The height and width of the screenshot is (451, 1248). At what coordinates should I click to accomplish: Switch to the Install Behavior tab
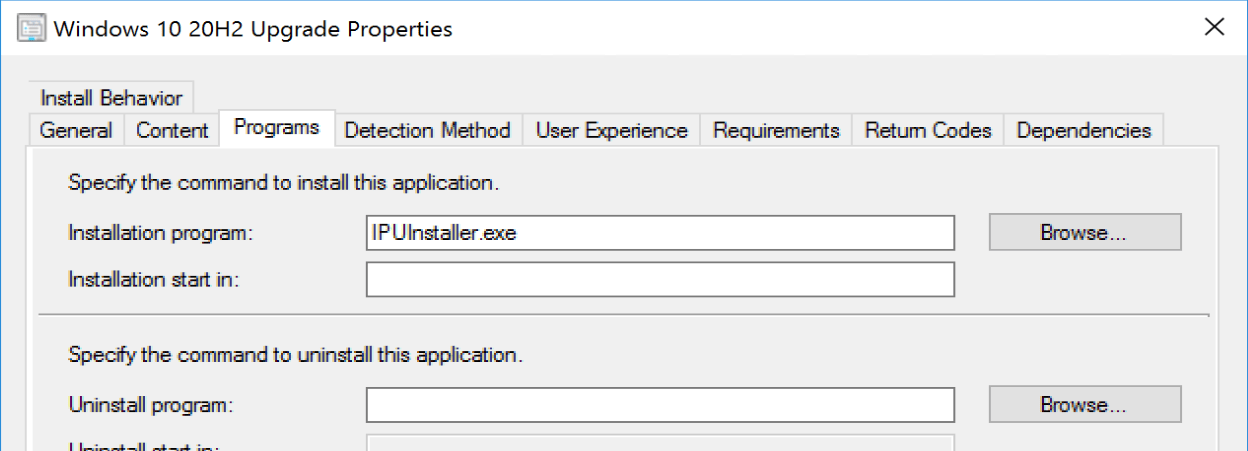111,98
